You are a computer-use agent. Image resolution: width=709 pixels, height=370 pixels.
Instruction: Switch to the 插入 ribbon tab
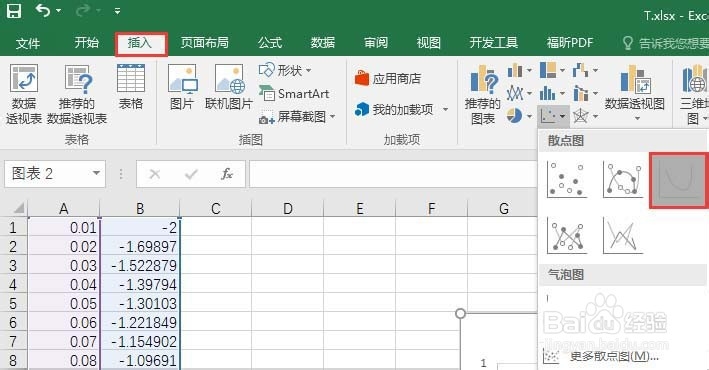(141, 44)
